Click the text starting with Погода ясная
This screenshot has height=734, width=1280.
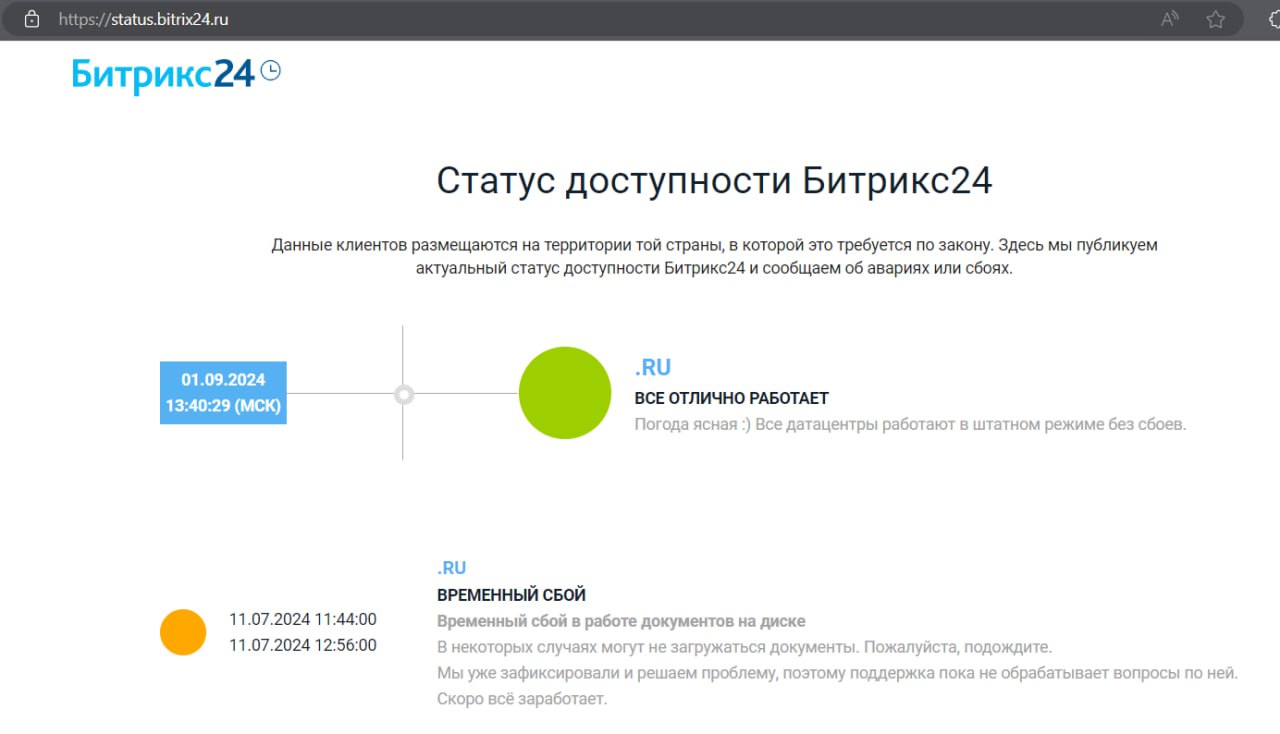910,424
